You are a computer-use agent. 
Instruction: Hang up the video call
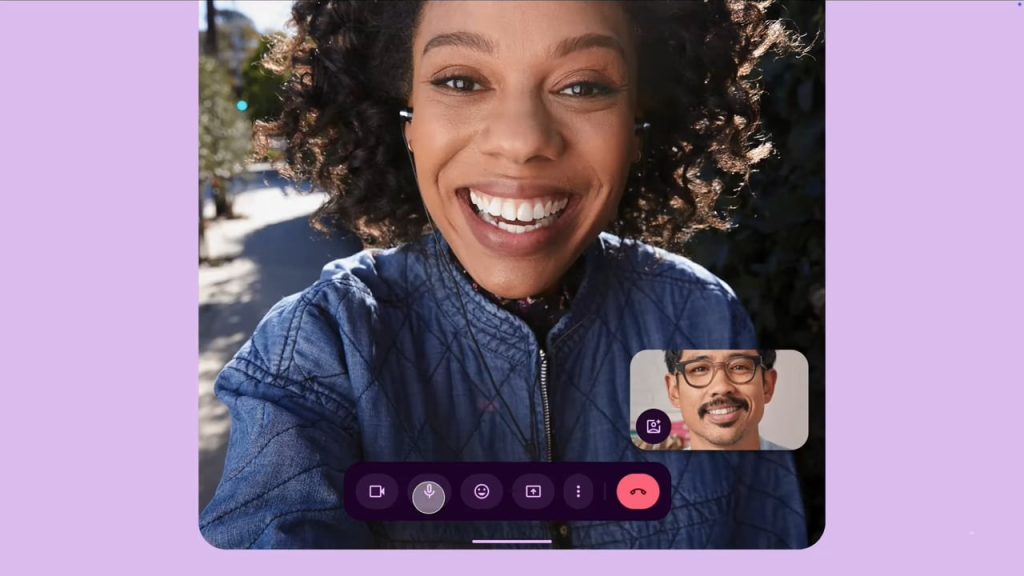click(x=638, y=491)
